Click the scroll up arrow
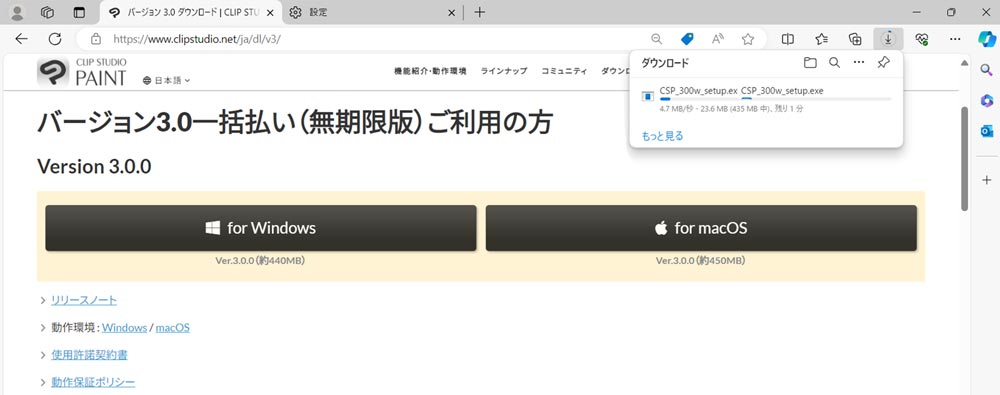 (x=964, y=63)
